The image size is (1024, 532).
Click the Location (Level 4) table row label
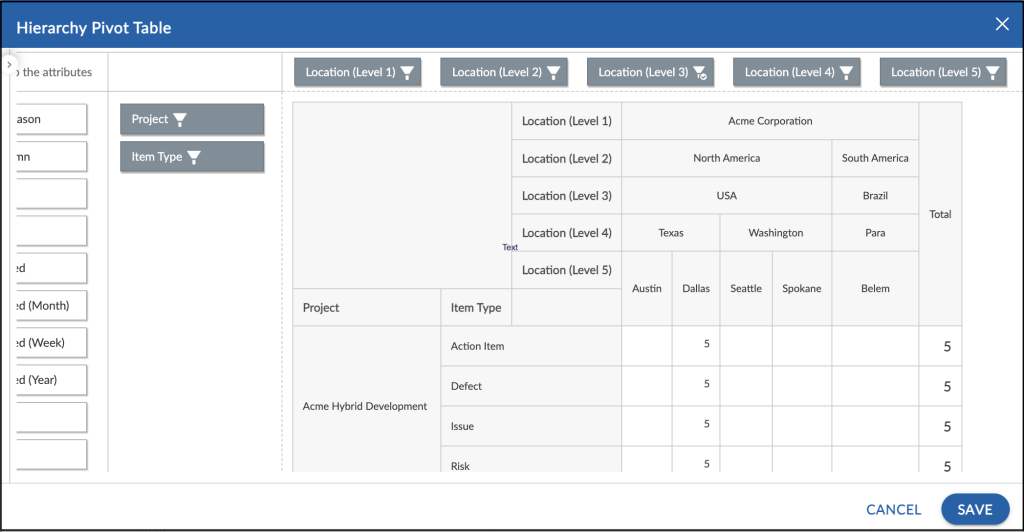[x=566, y=233]
